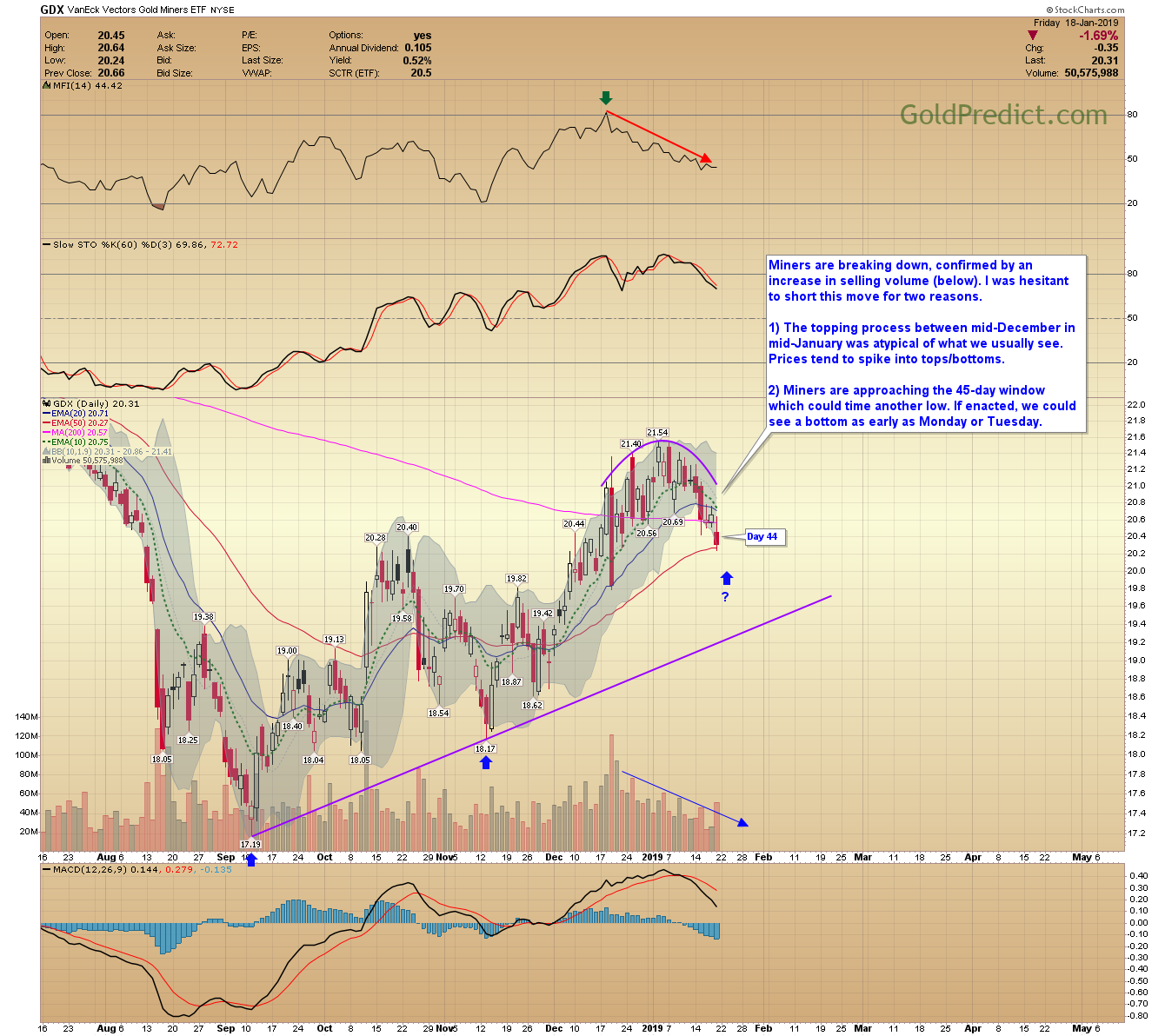The image size is (1165, 1036).
Task: Select the MA(200) magenta legend line swatch
Action: [46, 433]
